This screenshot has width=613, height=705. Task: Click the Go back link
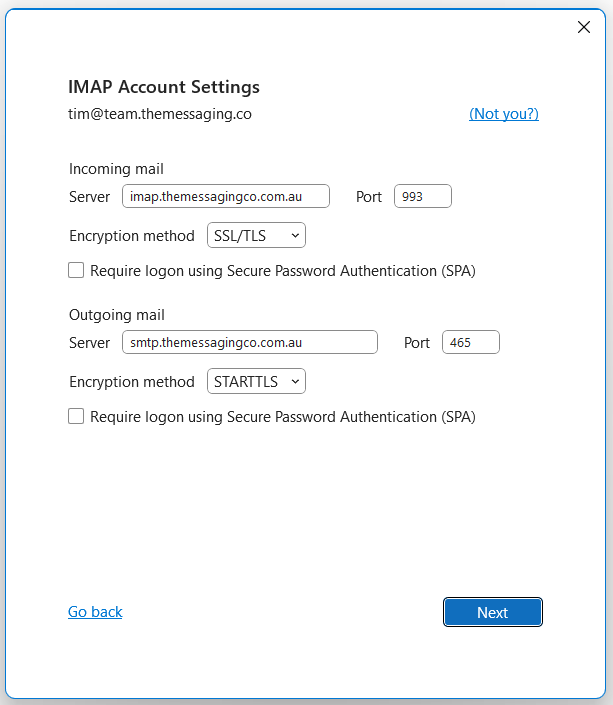point(95,611)
